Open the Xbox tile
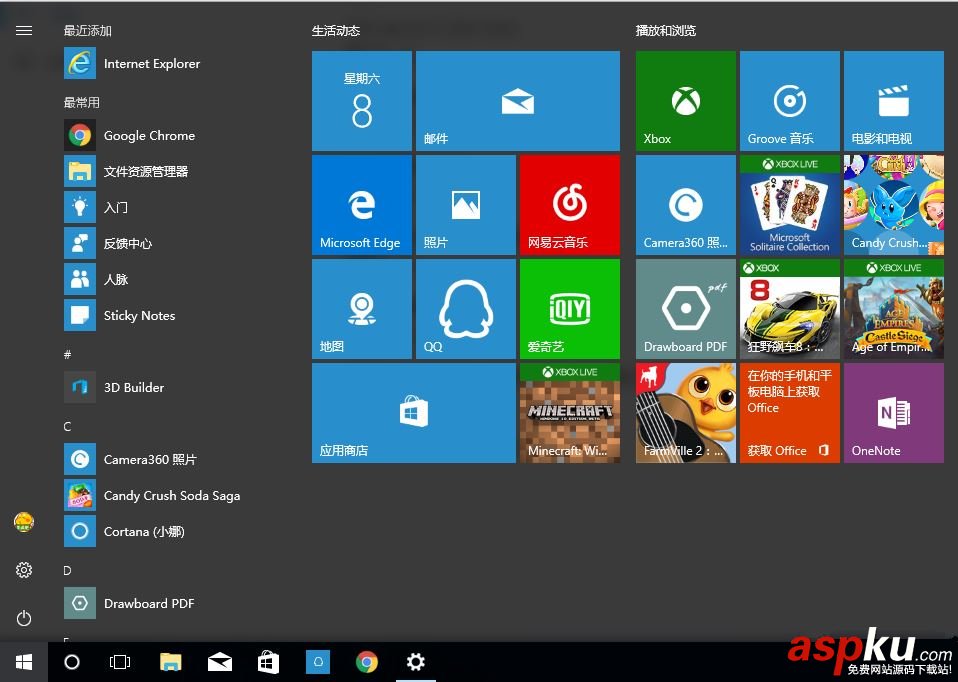The height and width of the screenshot is (682, 958). click(685, 101)
